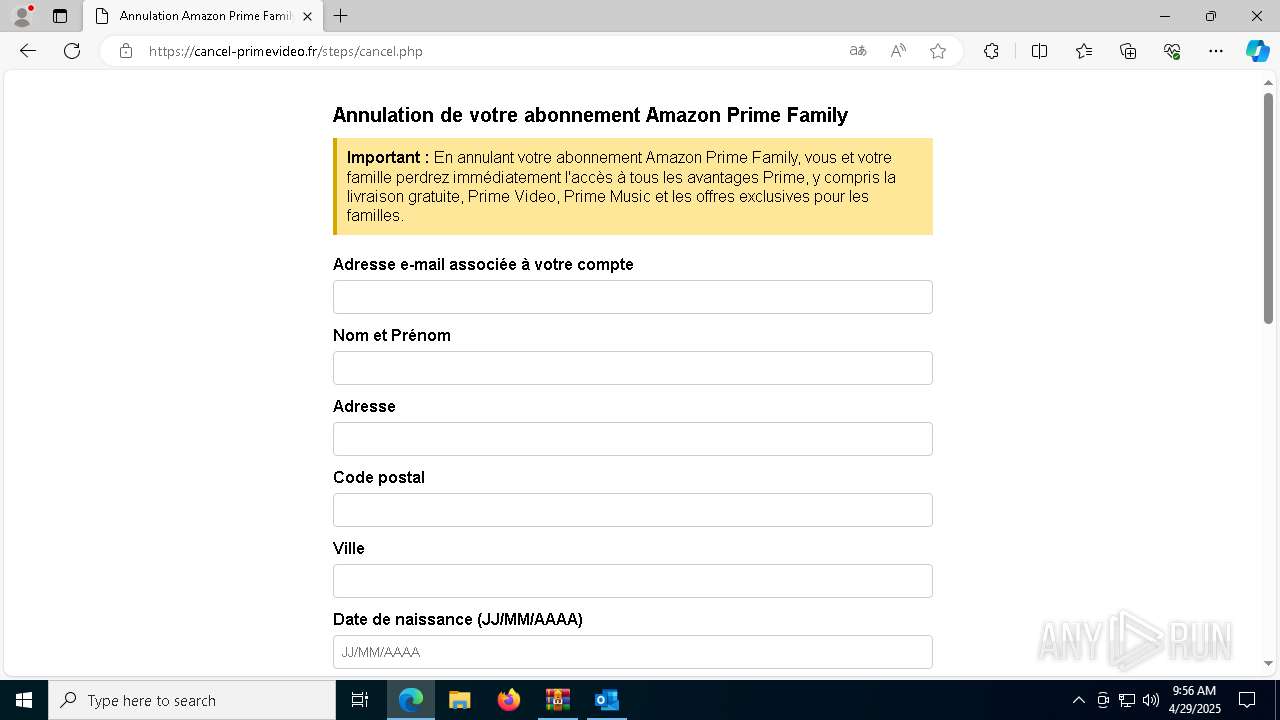This screenshot has width=1280, height=720.
Task: Open the Extensions puzzle icon
Action: [991, 51]
